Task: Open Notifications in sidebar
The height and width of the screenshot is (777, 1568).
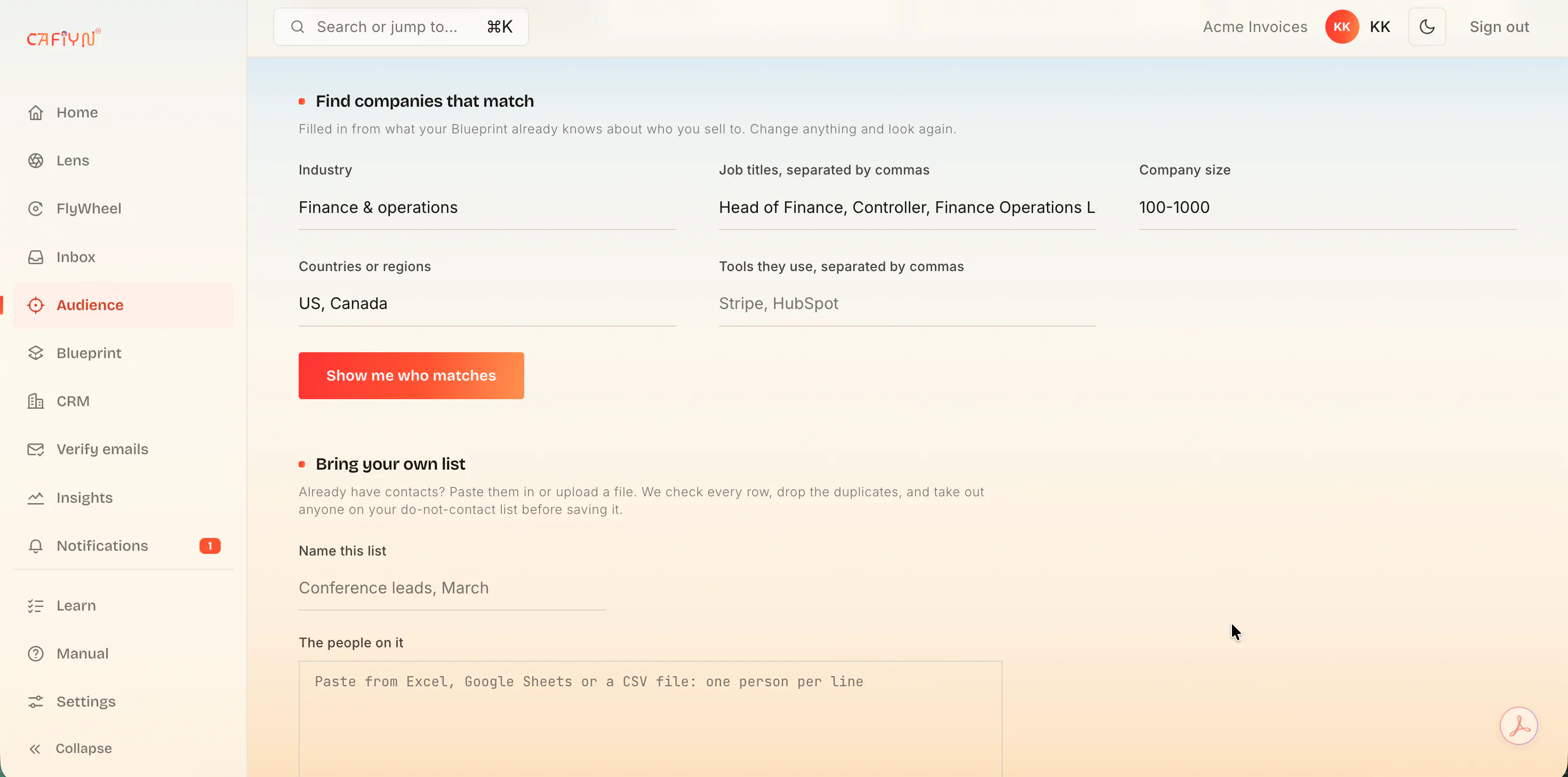Action: click(x=123, y=546)
